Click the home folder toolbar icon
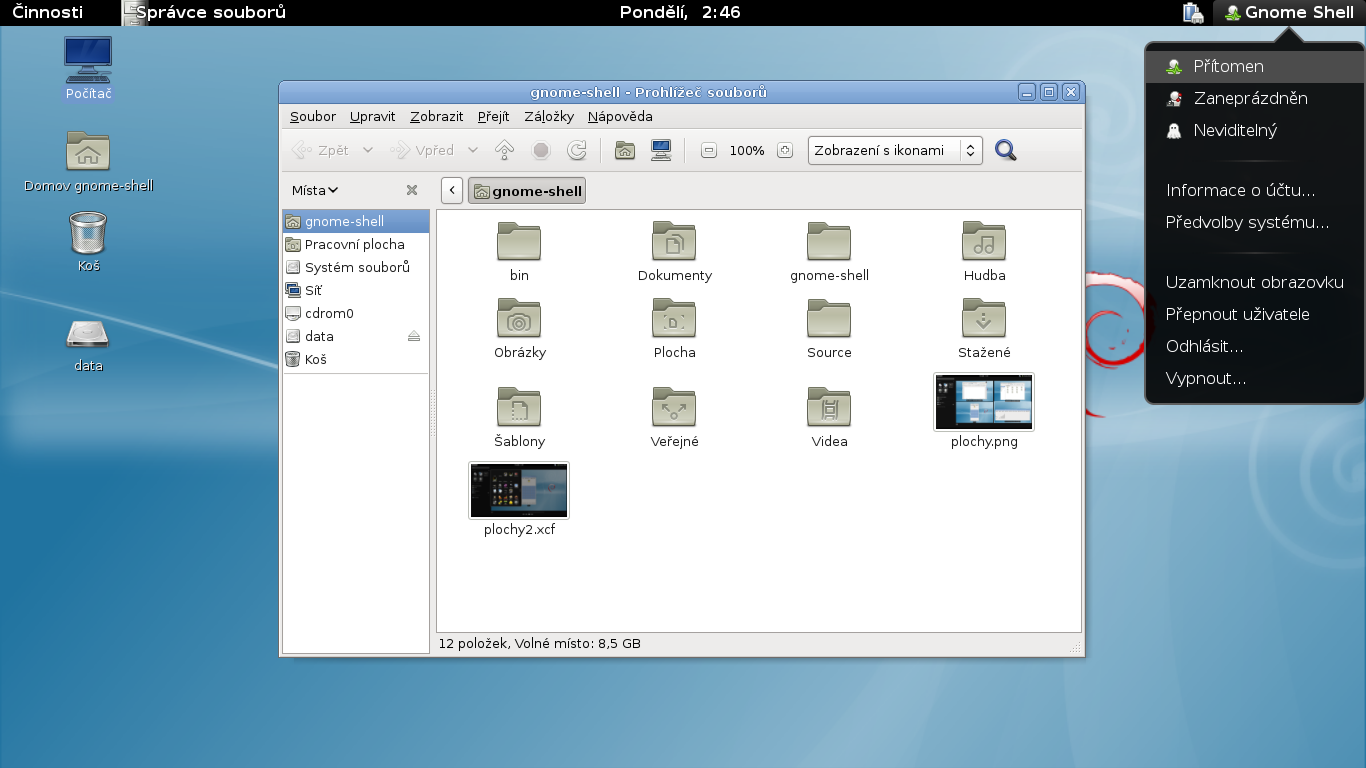 (625, 150)
